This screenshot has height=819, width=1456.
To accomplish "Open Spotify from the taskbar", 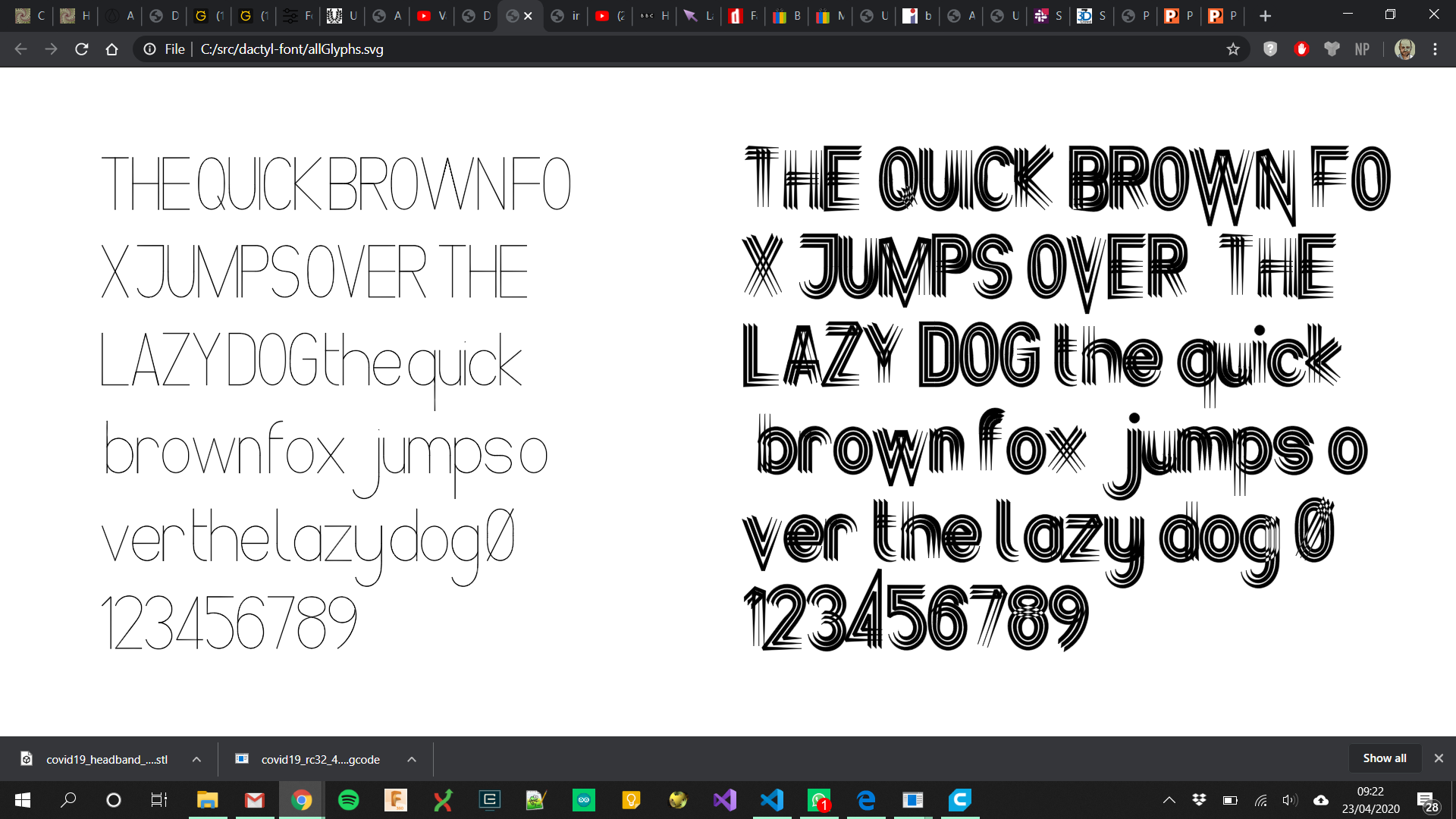I will click(x=348, y=800).
